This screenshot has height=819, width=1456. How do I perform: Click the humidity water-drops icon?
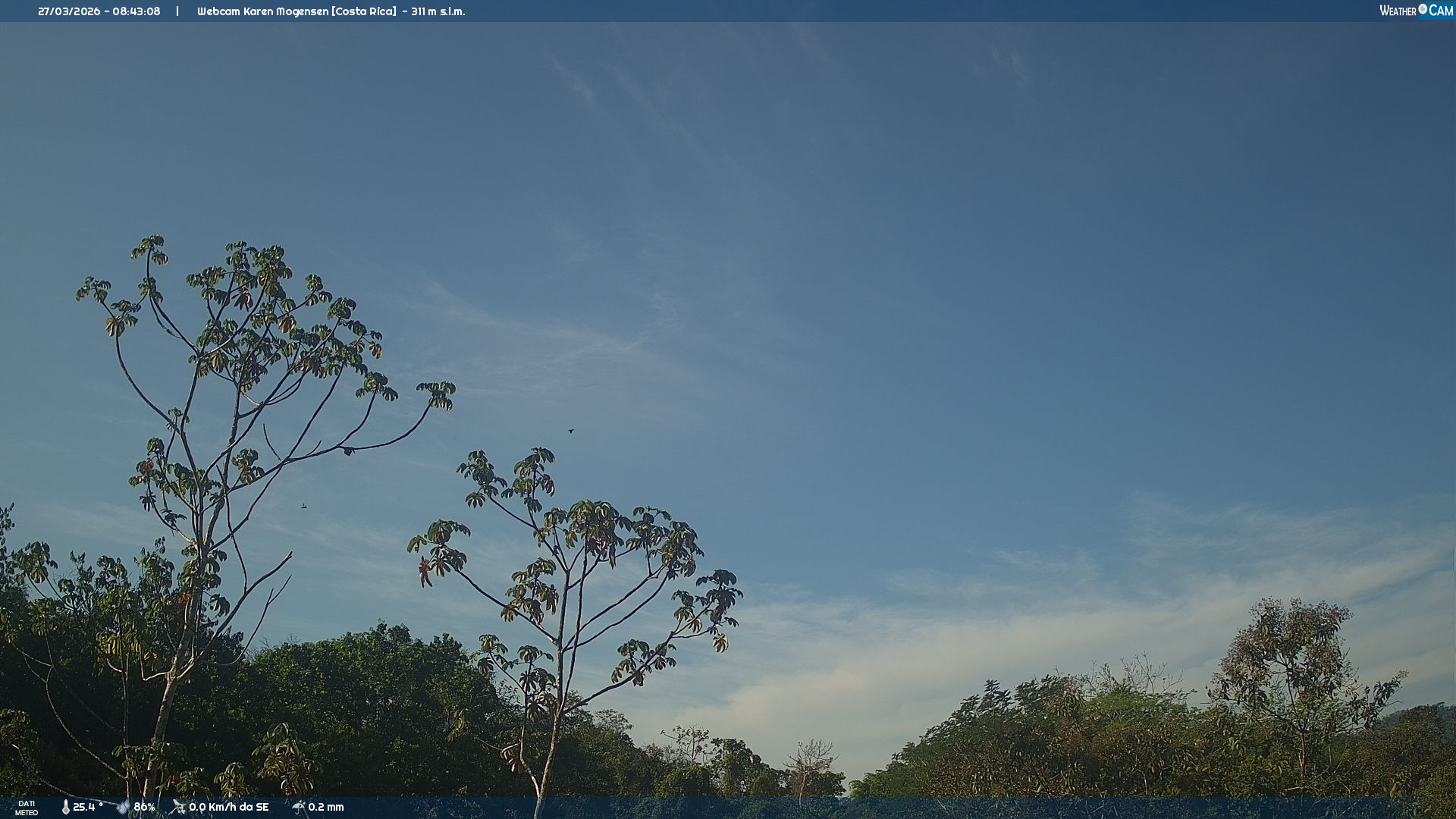pyautogui.click(x=123, y=808)
